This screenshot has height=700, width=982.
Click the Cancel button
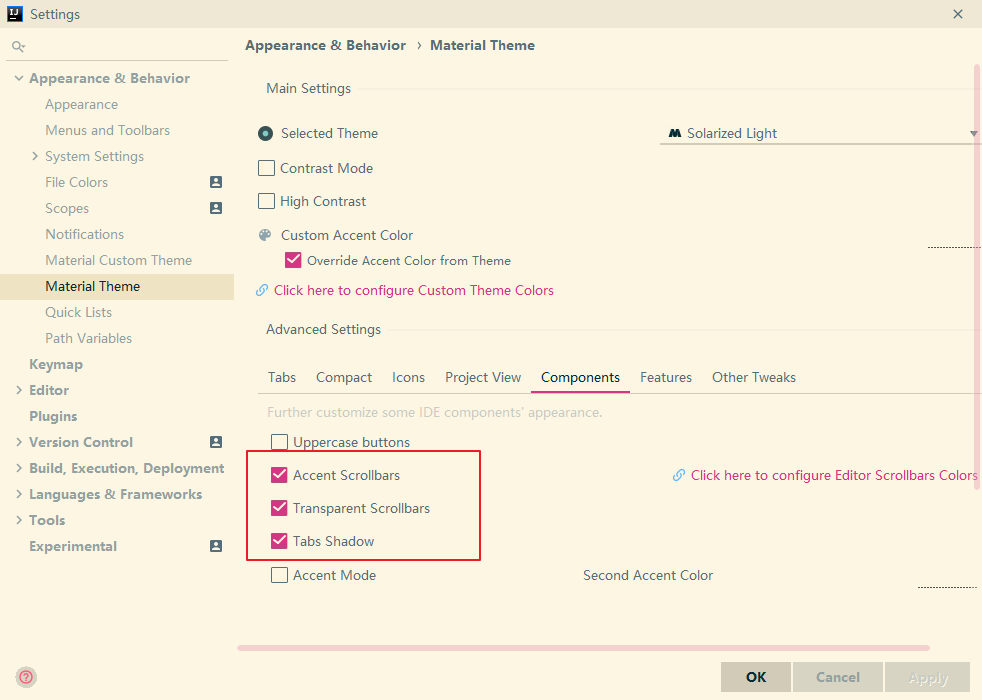[837, 677]
